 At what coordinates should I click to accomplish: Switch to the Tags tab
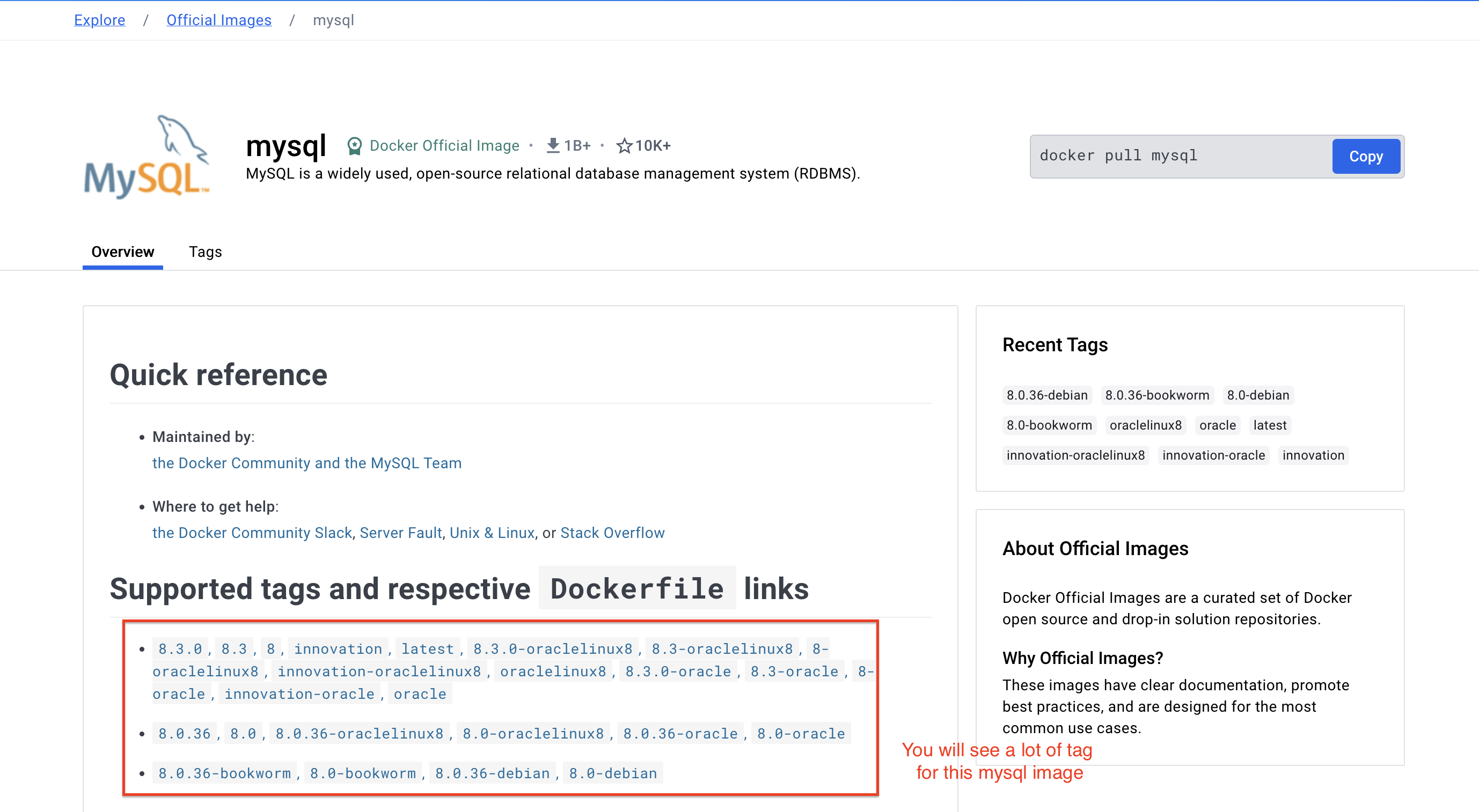(205, 252)
